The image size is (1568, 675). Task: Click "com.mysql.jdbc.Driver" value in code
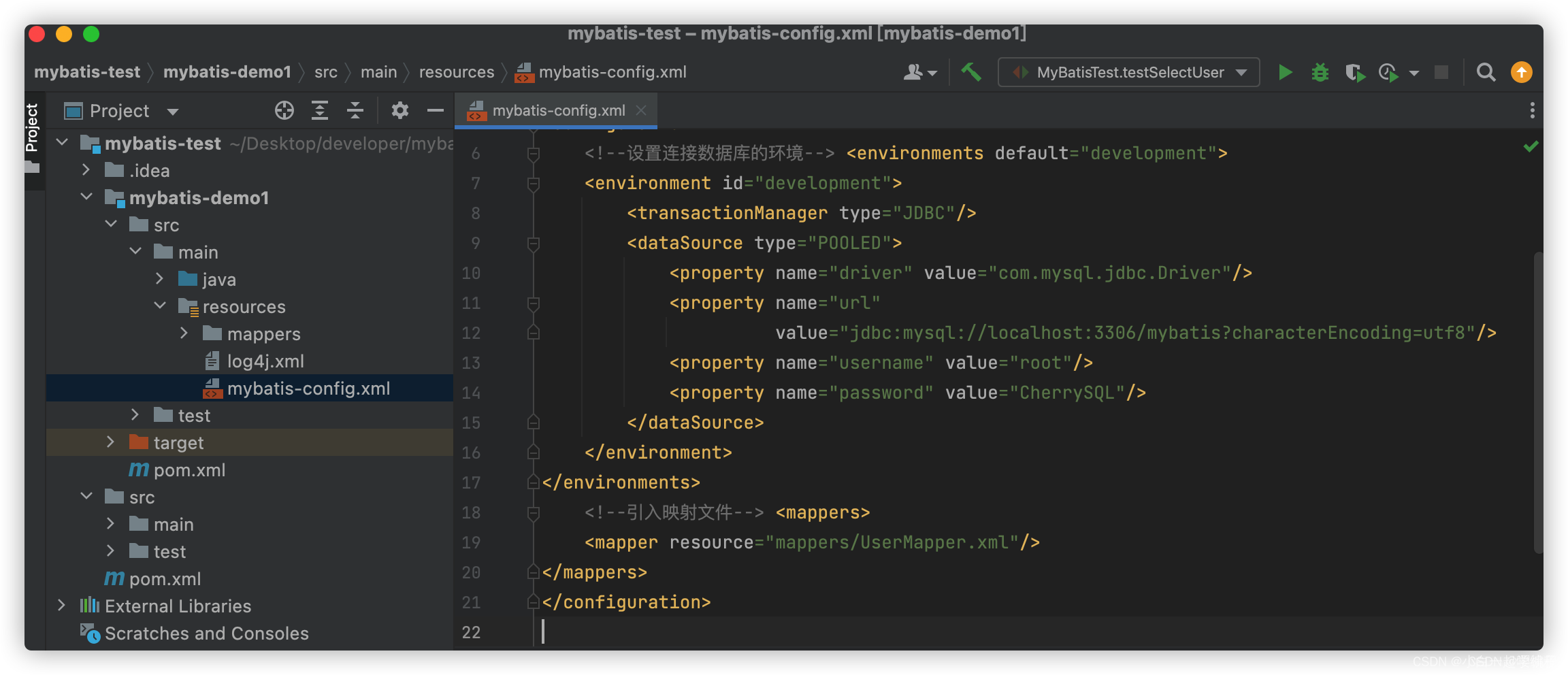click(1109, 274)
